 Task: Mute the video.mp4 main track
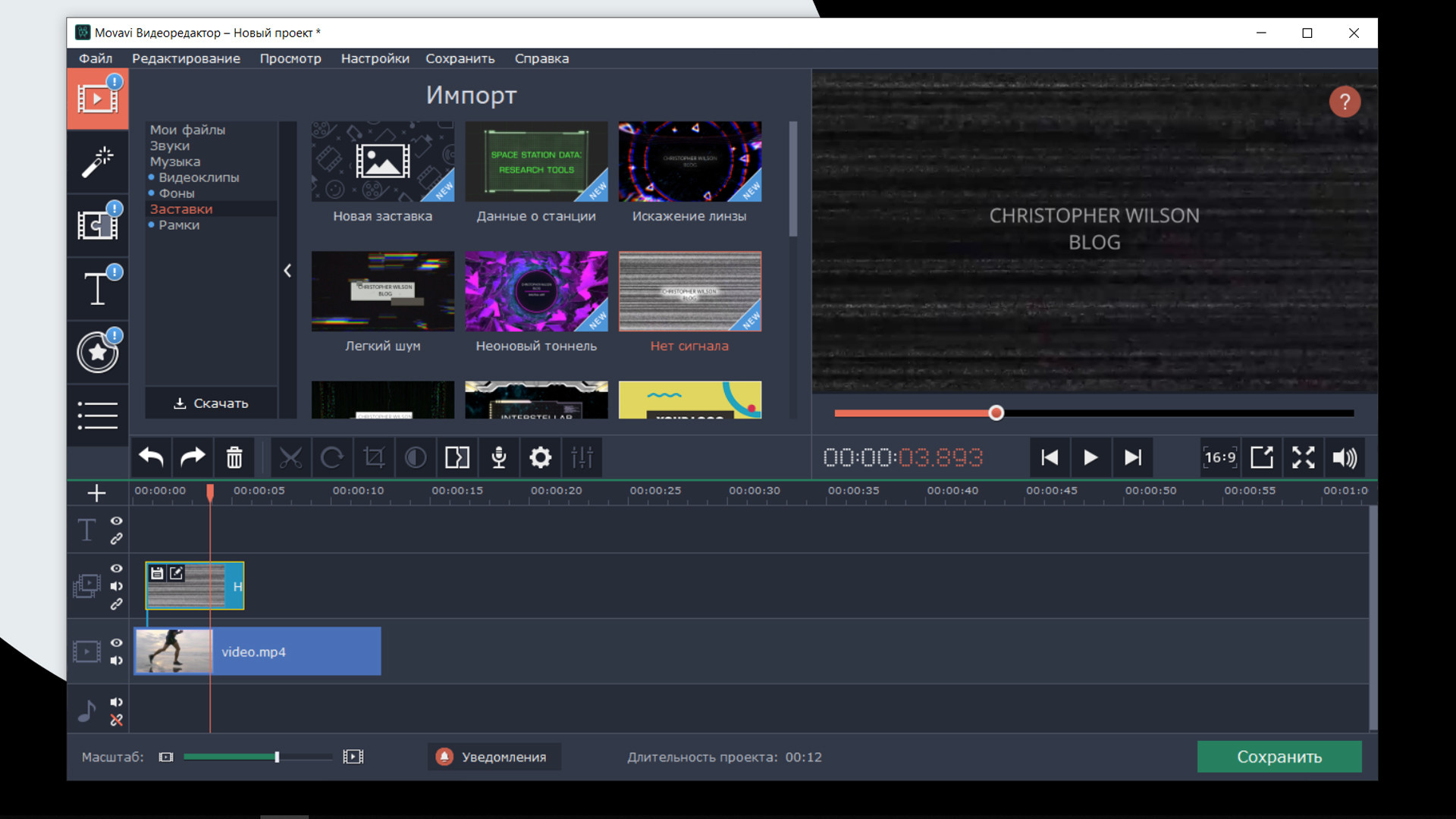tap(116, 661)
